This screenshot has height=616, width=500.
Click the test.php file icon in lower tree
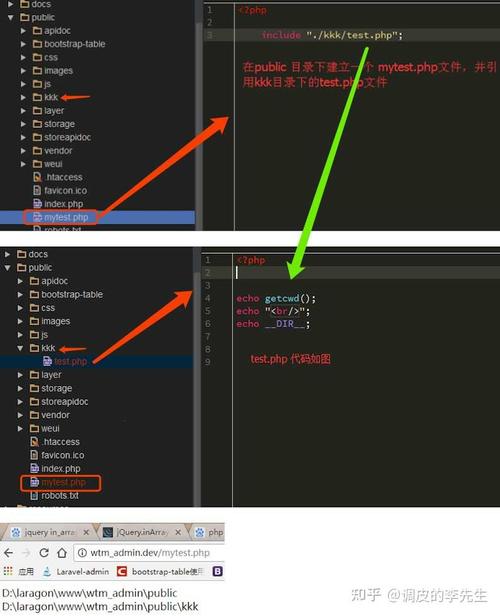[x=48, y=361]
